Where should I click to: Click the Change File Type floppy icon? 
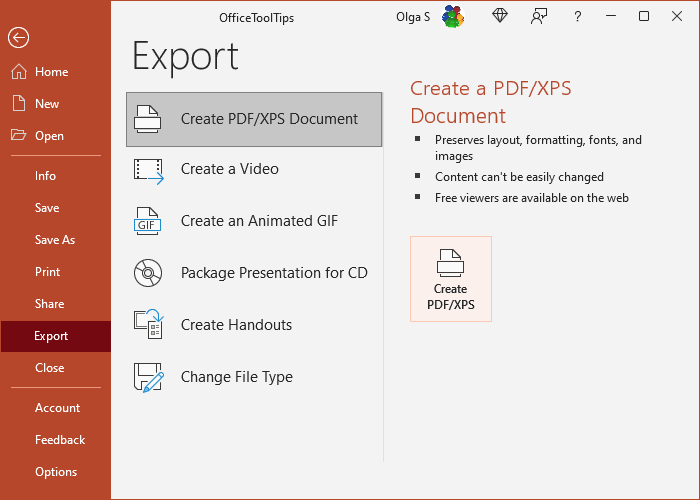[x=149, y=378]
